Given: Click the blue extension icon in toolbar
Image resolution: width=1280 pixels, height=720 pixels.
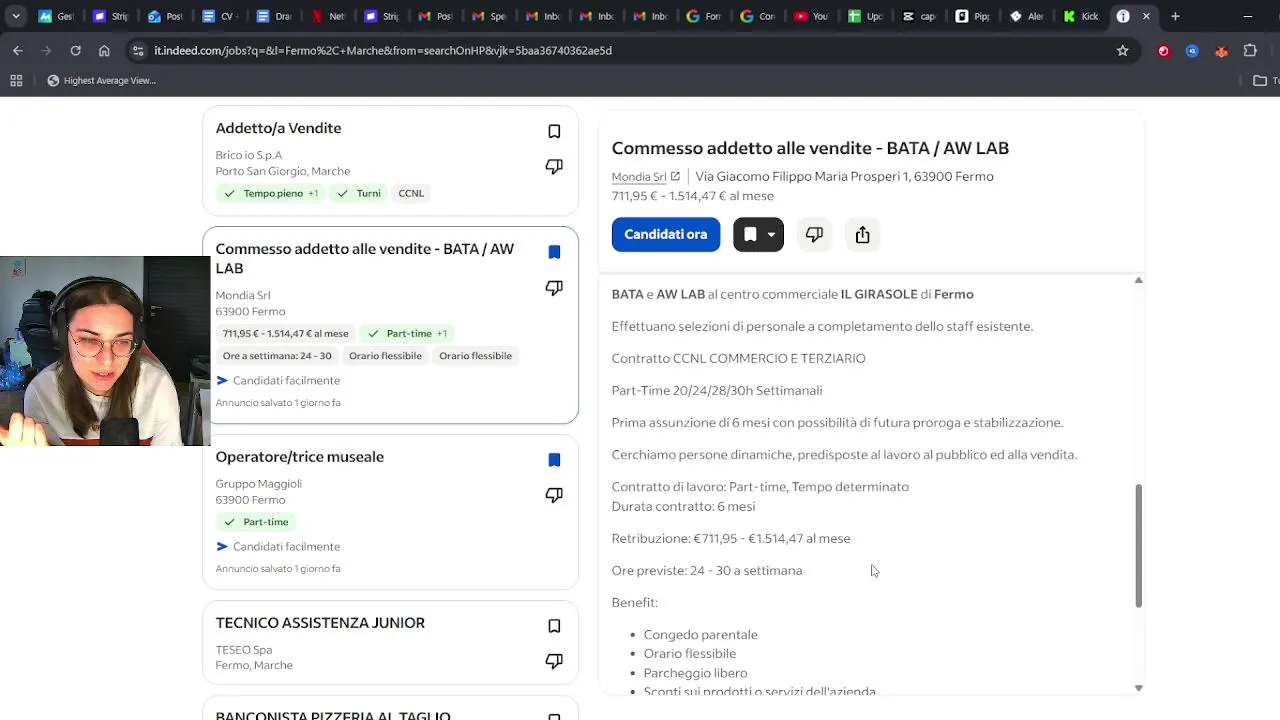Looking at the screenshot, I should (x=1192, y=50).
